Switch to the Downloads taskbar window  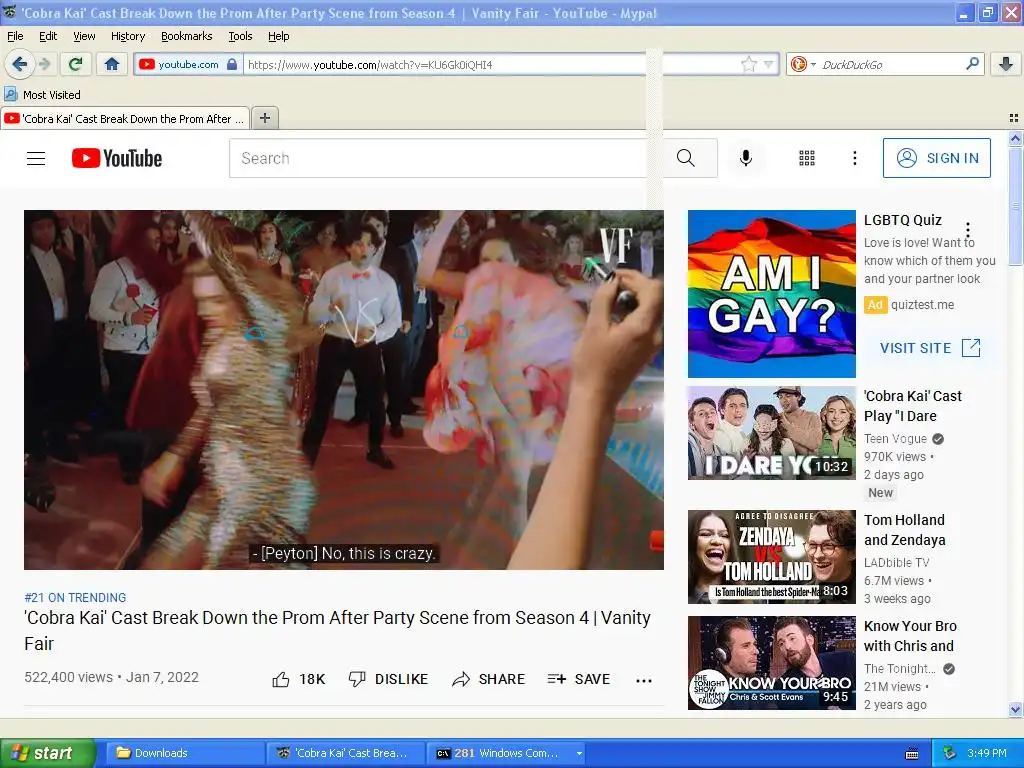click(185, 753)
